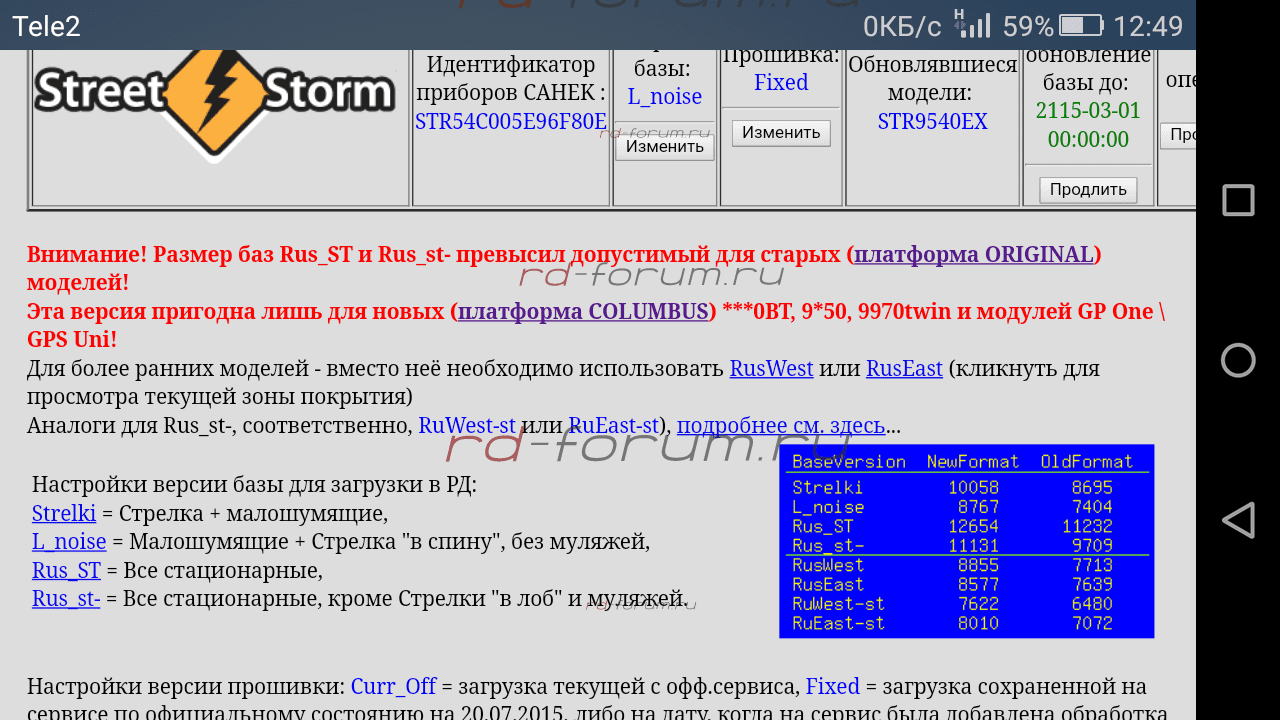Select the Rus_ST base version link
The width and height of the screenshot is (1280, 720).
tap(66, 570)
